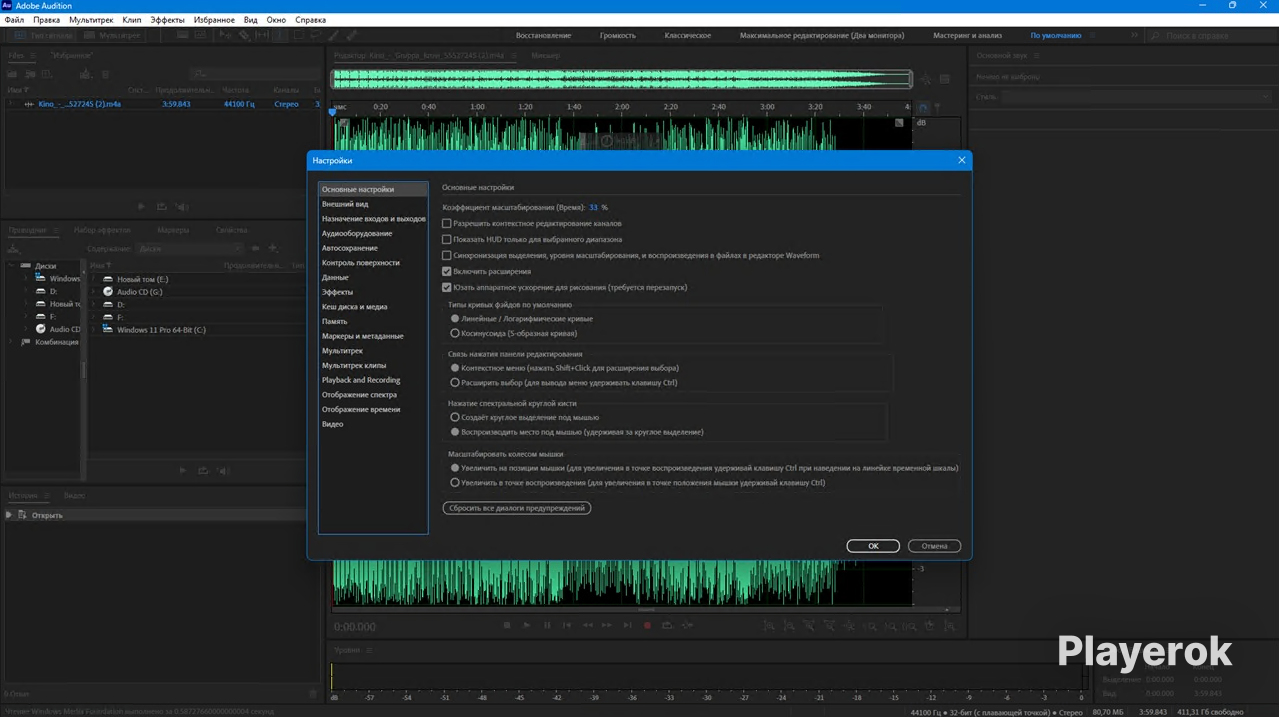Screen dimensions: 1279x717
Task: Click Play icon at bottom of Media Browser
Action: 182,470
